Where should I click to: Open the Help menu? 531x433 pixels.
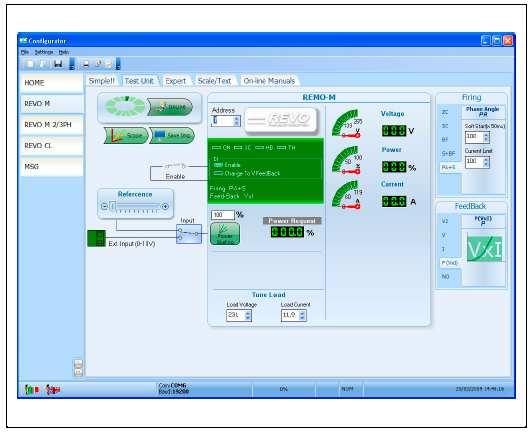[x=64, y=52]
